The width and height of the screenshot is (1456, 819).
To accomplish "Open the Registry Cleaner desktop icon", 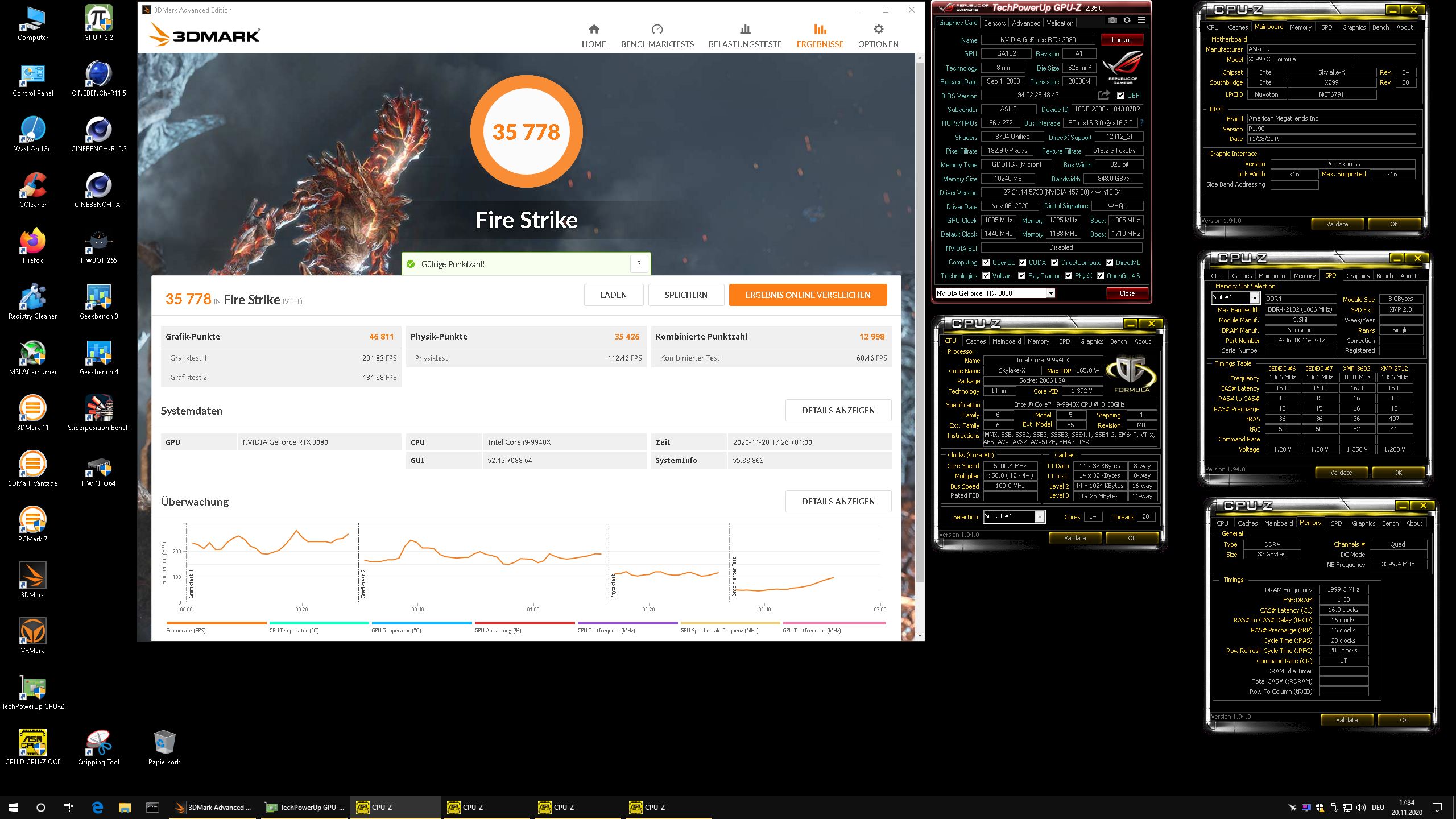I will (33, 301).
